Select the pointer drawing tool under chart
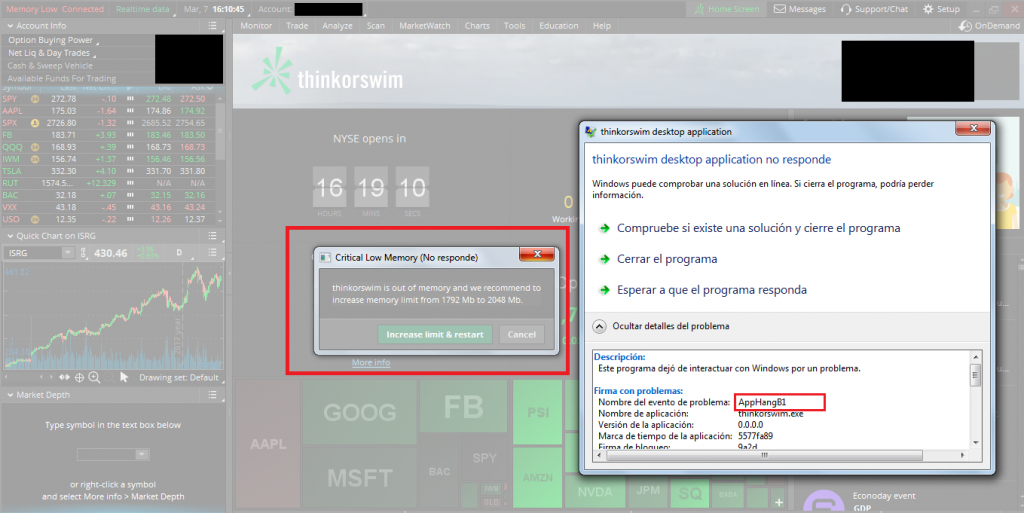The height and width of the screenshot is (513, 1024). (x=124, y=377)
